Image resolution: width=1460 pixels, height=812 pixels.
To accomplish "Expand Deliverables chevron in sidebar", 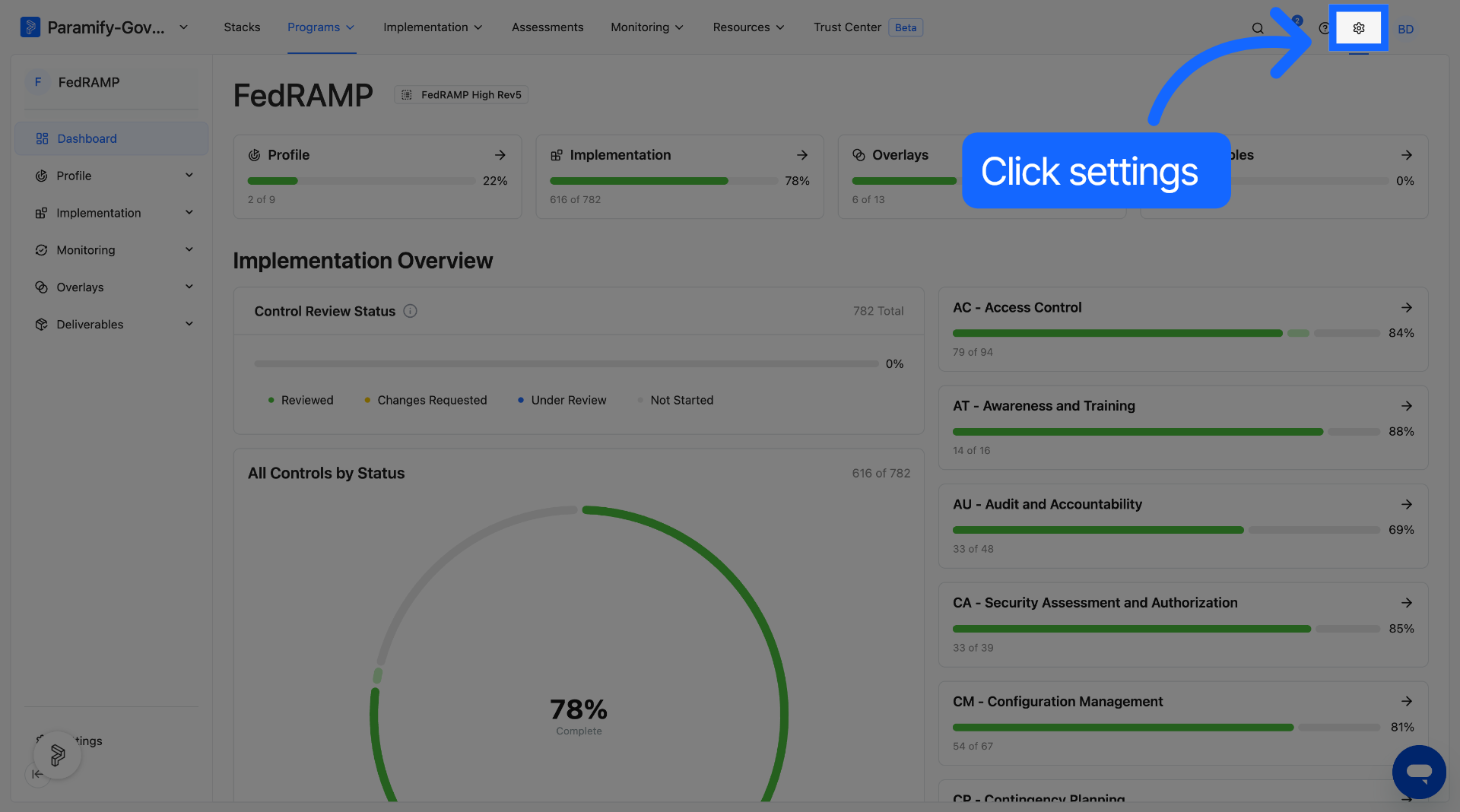I will (x=189, y=325).
